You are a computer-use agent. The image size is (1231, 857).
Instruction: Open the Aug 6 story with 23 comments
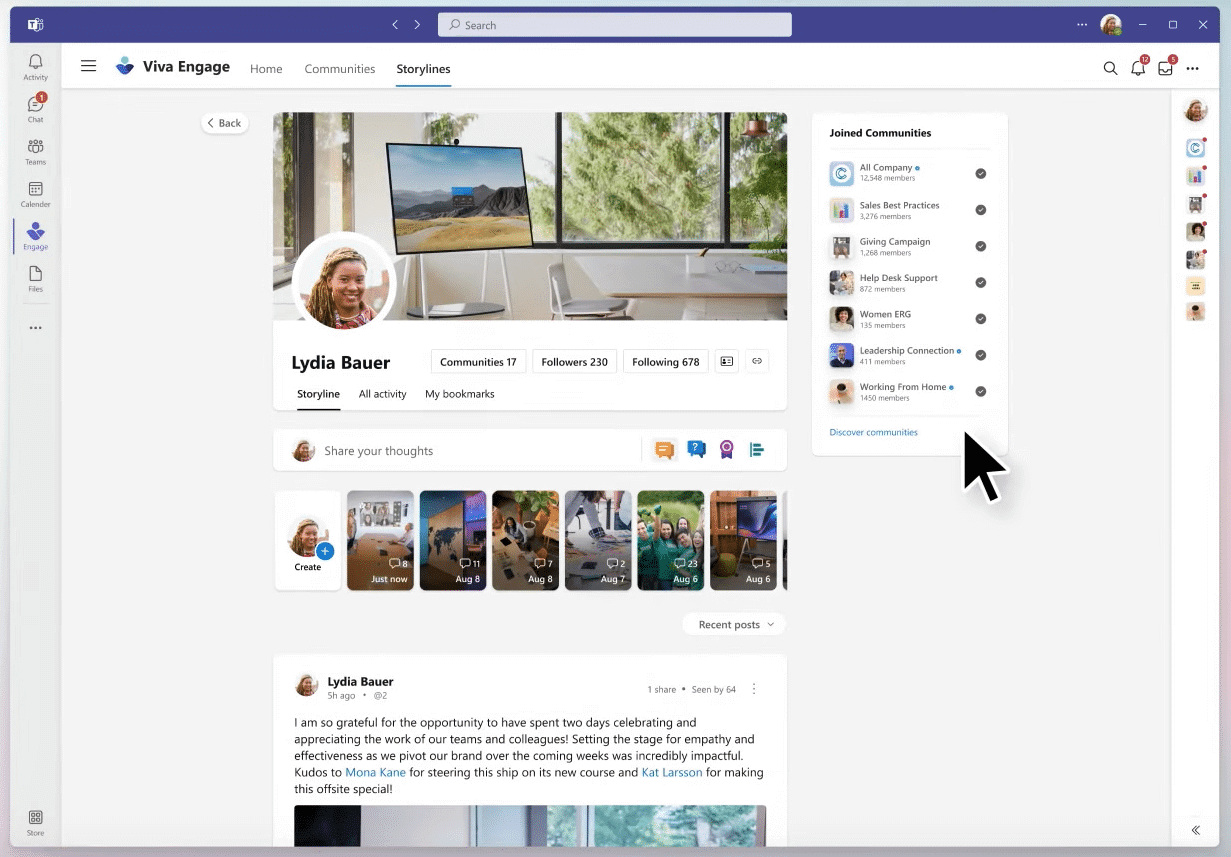point(671,540)
